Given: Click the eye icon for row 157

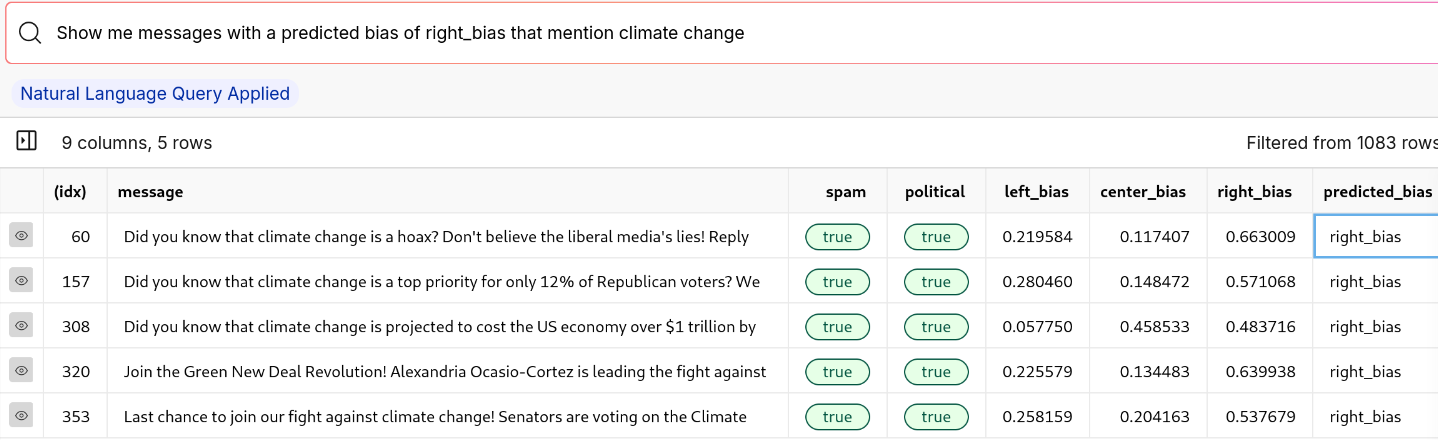Looking at the screenshot, I should [22, 281].
